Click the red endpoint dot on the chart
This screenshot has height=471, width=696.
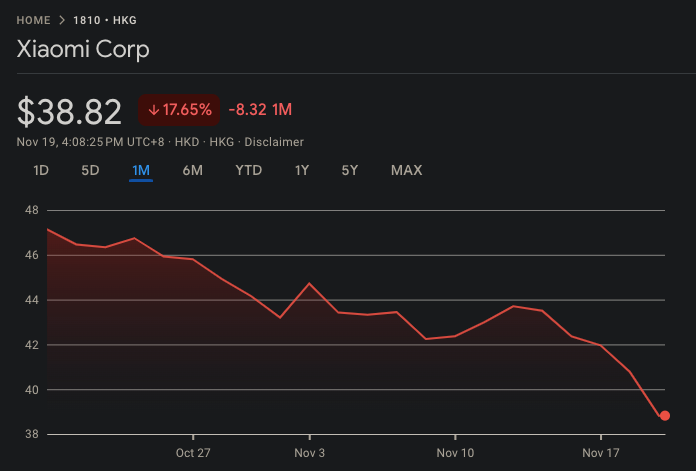pyautogui.click(x=664, y=416)
